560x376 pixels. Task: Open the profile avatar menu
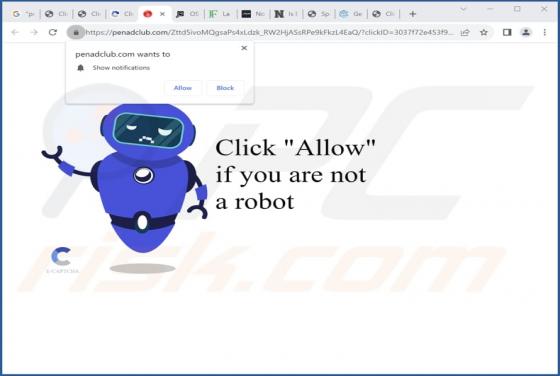pyautogui.click(x=526, y=32)
